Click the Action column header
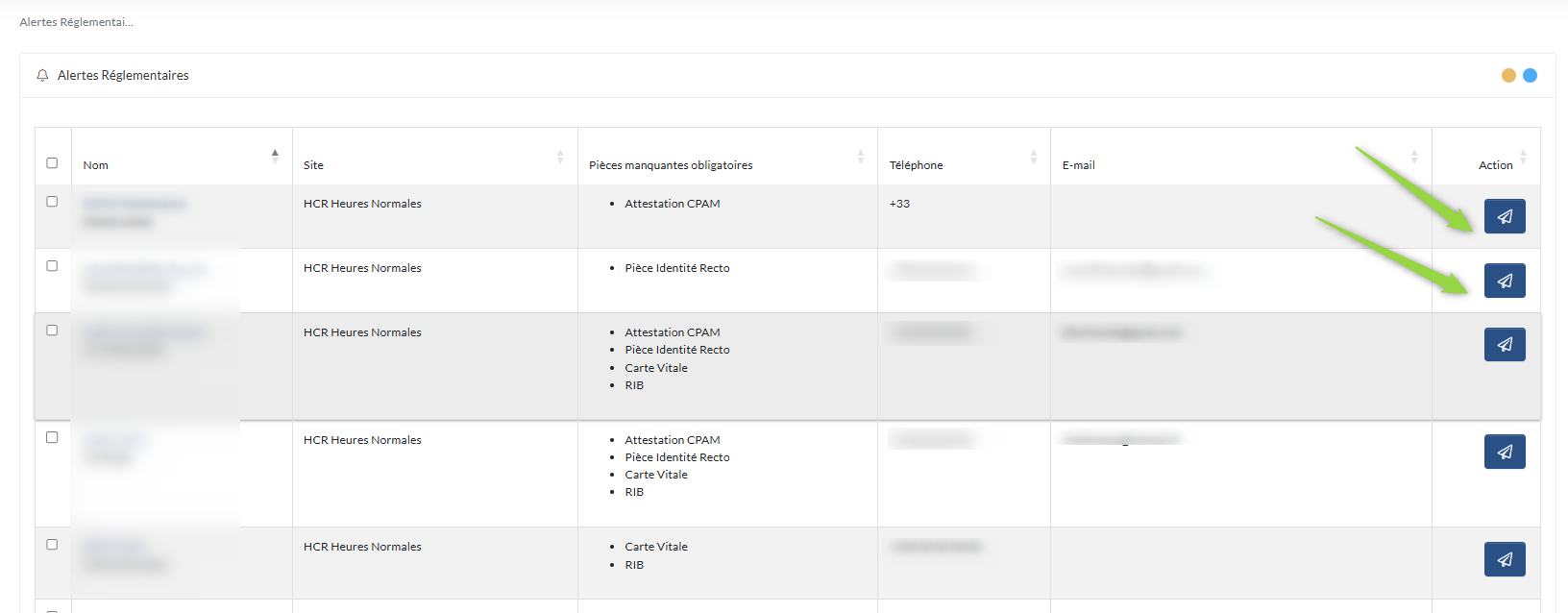Viewport: 1568px width, 613px height. click(x=1495, y=165)
